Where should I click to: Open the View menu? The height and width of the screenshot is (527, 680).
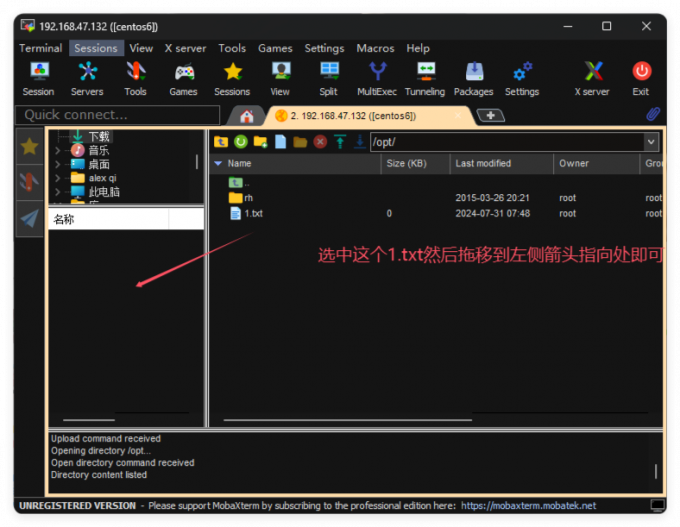point(141,48)
